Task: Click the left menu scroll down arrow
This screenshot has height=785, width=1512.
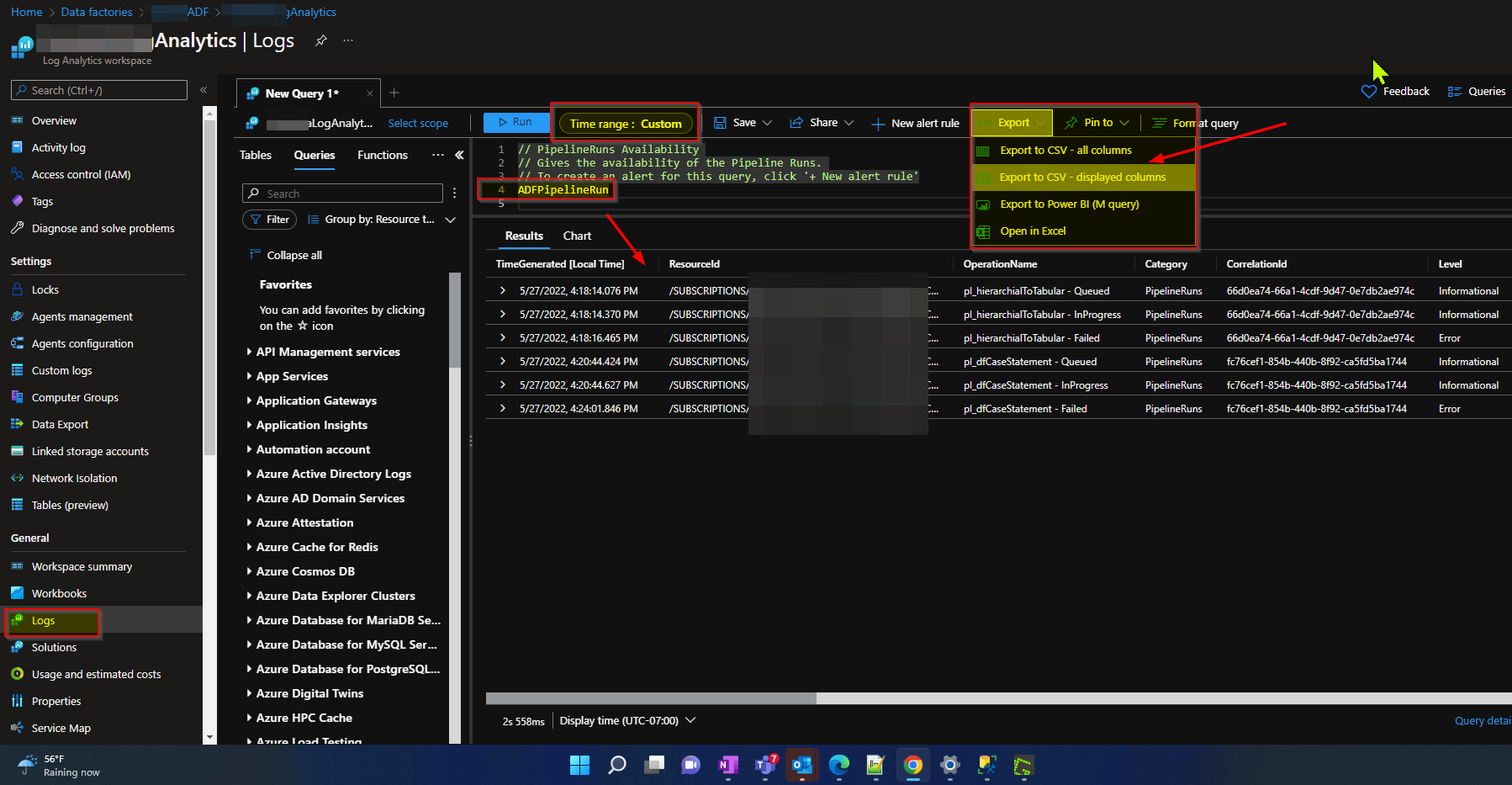Action: [209, 738]
